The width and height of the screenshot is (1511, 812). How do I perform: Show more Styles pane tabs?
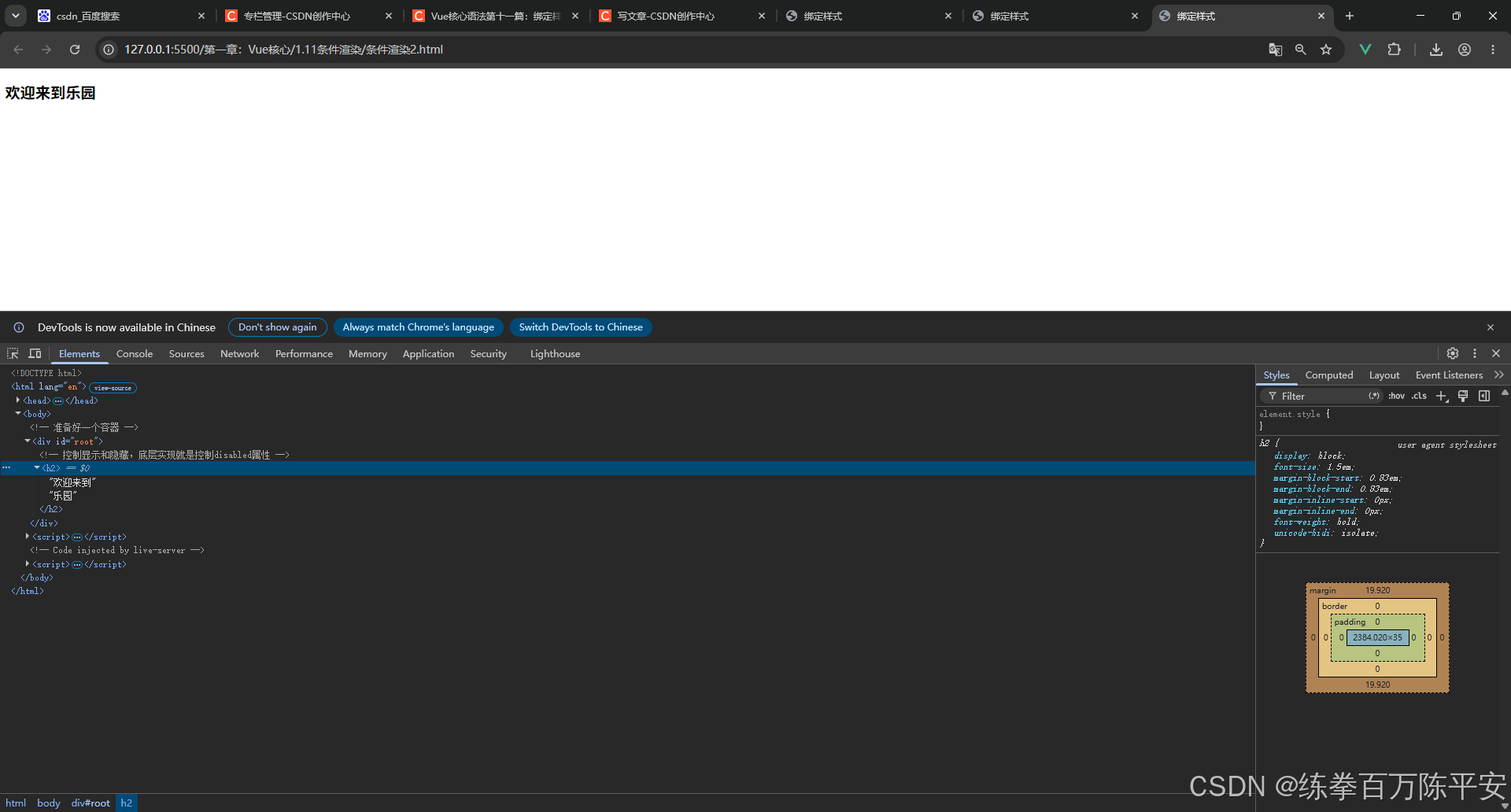pos(1498,375)
